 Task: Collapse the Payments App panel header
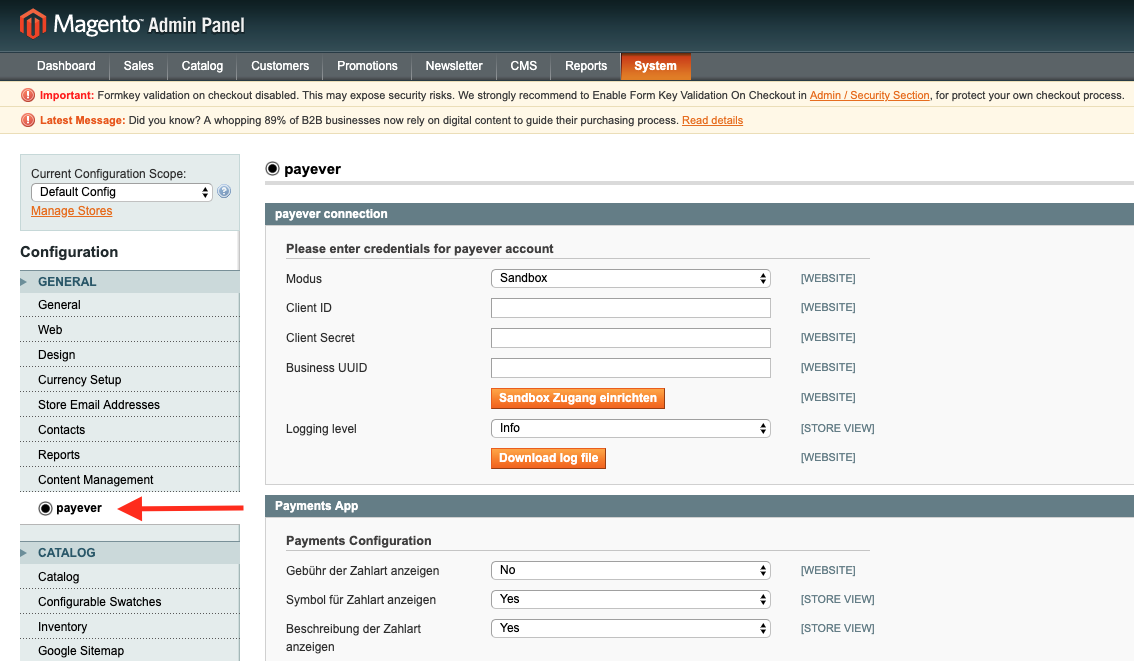click(x=699, y=506)
